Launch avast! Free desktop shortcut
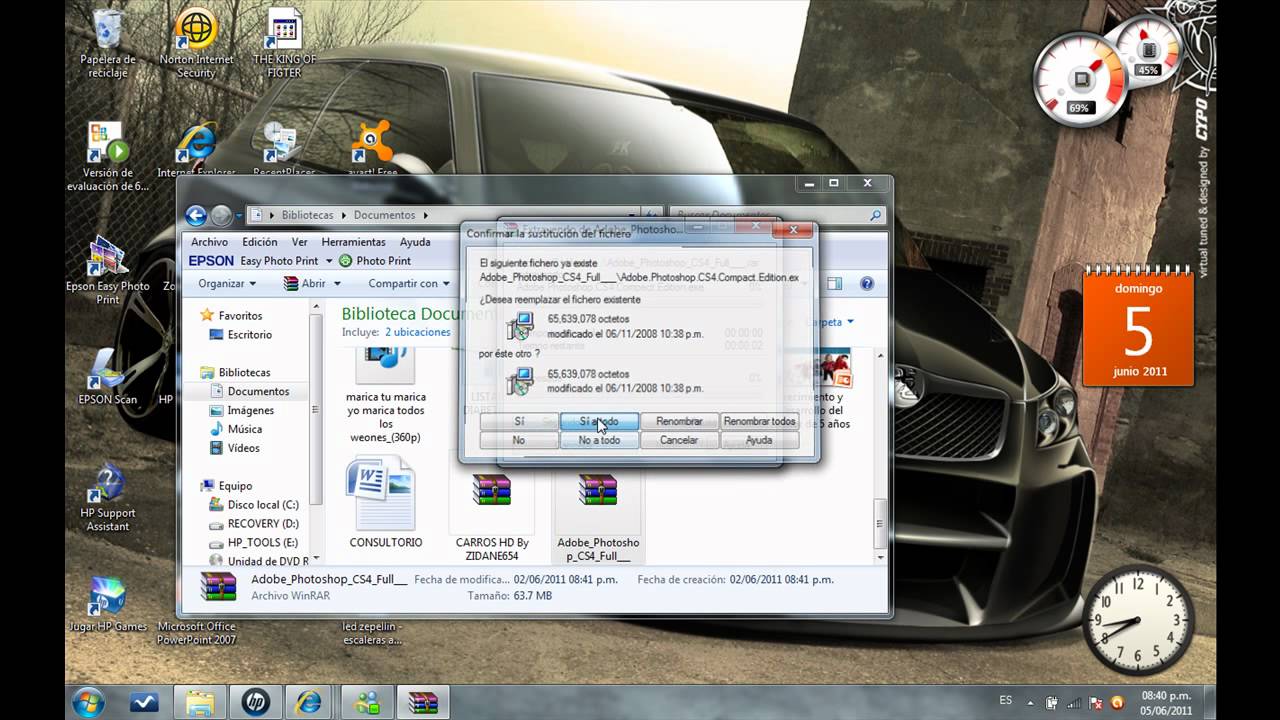1280x720 pixels. (x=373, y=150)
